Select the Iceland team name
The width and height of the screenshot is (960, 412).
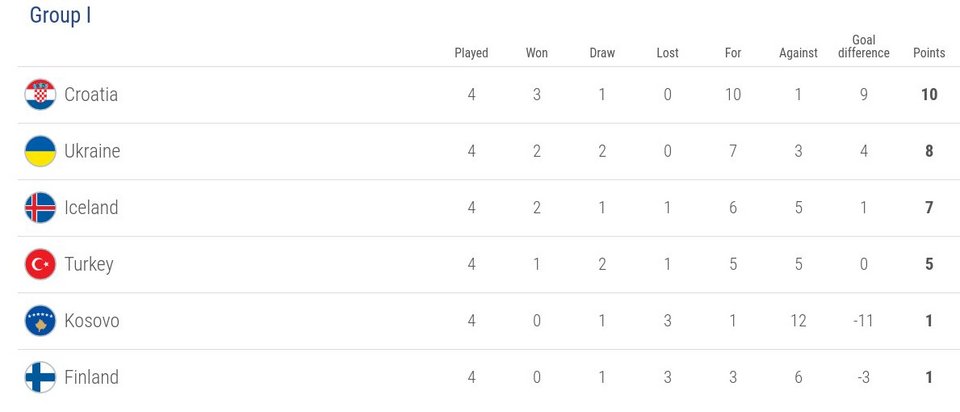[91, 208]
